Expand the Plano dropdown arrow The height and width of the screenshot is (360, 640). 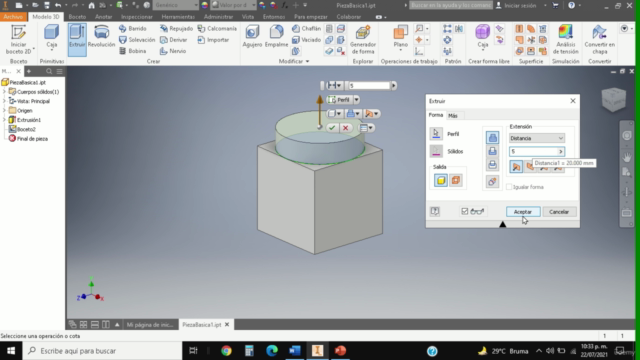point(401,51)
